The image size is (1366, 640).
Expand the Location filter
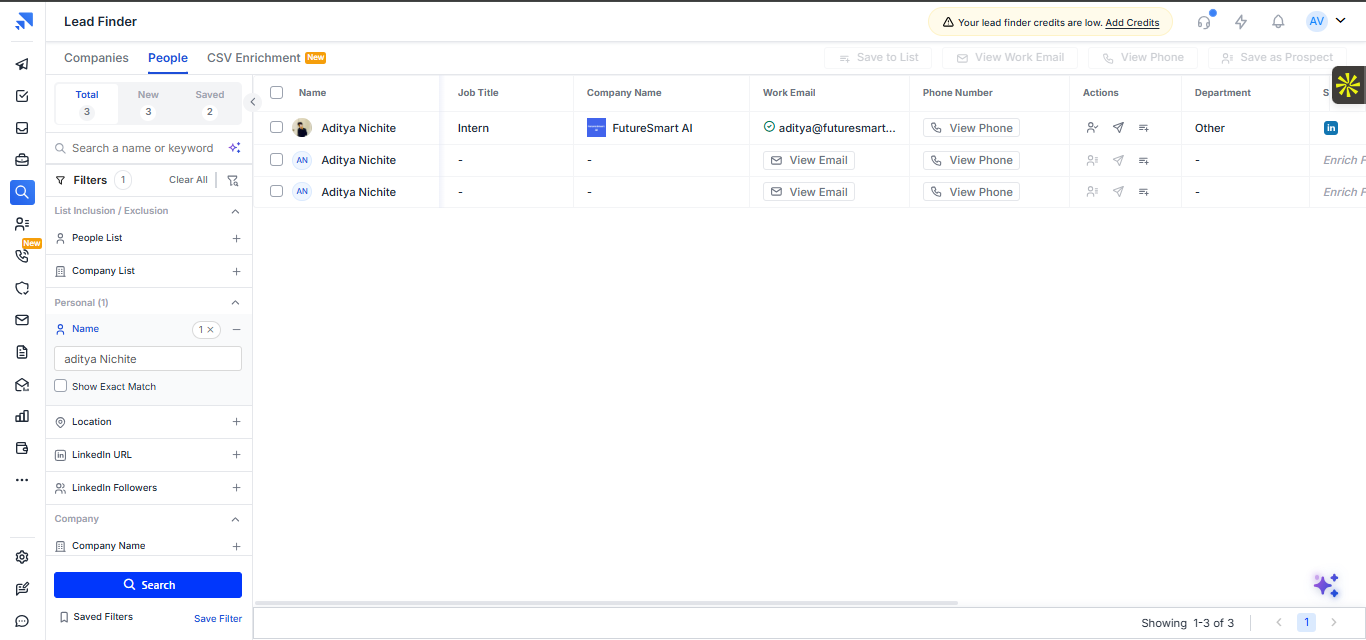(x=237, y=422)
